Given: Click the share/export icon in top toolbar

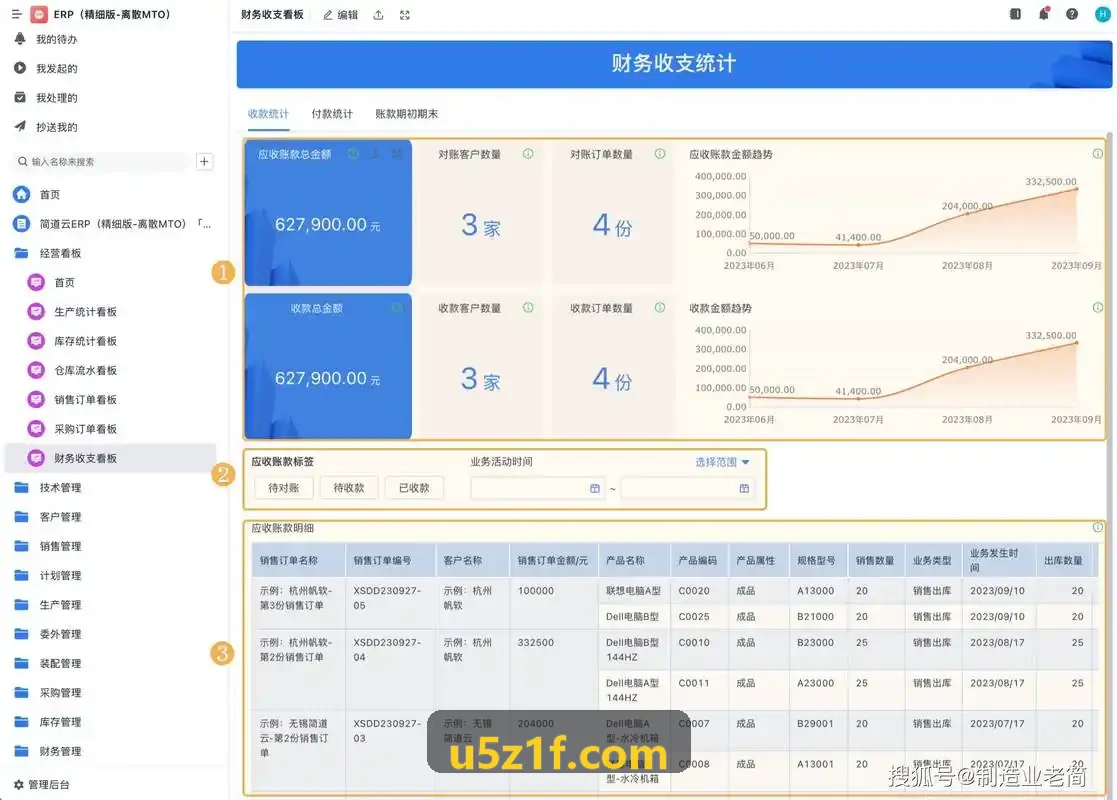Looking at the screenshot, I should pyautogui.click(x=378, y=15).
